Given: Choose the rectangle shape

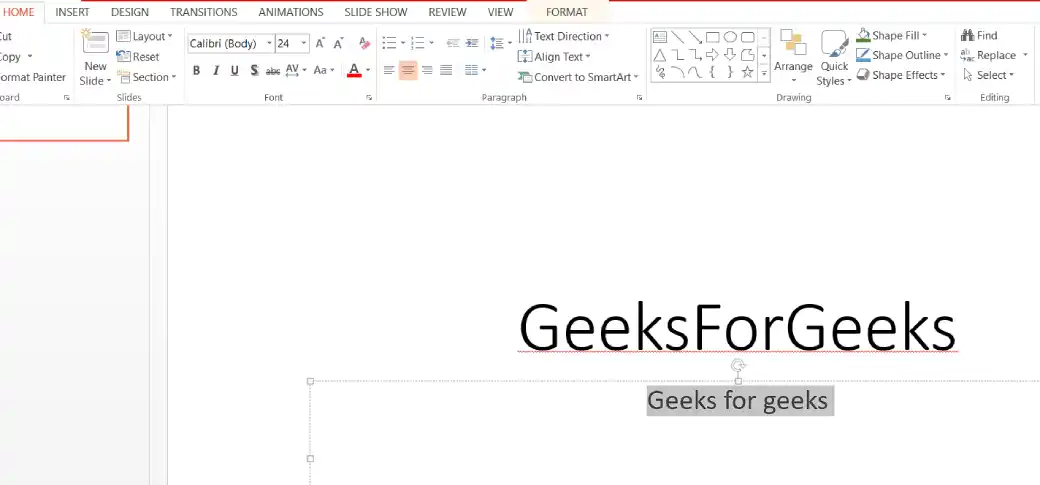Looking at the screenshot, I should coord(712,36).
